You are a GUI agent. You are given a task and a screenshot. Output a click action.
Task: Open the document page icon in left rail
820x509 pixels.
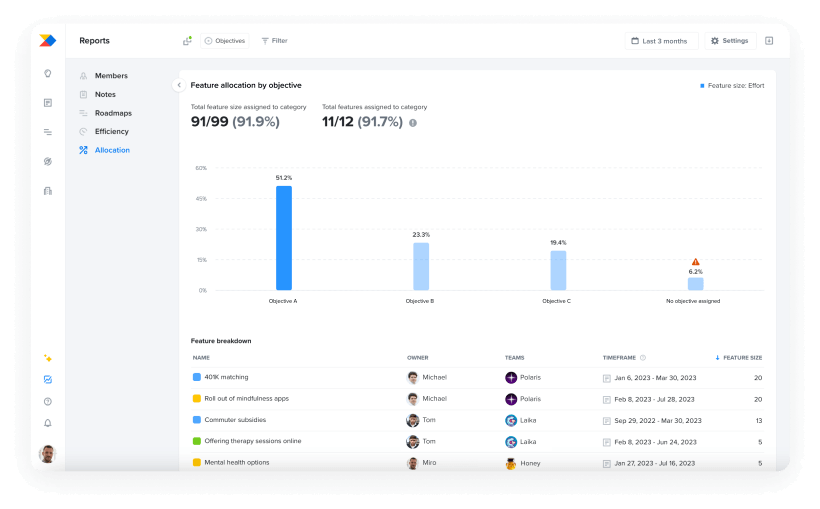coord(48,103)
